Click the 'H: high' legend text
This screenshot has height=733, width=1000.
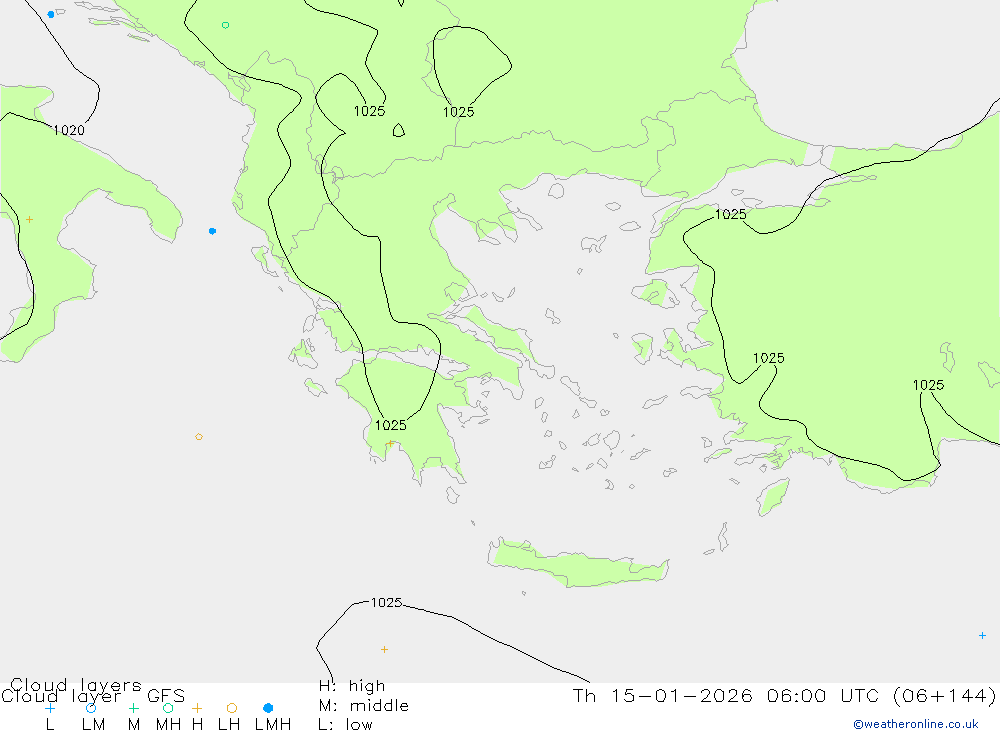[x=352, y=686]
